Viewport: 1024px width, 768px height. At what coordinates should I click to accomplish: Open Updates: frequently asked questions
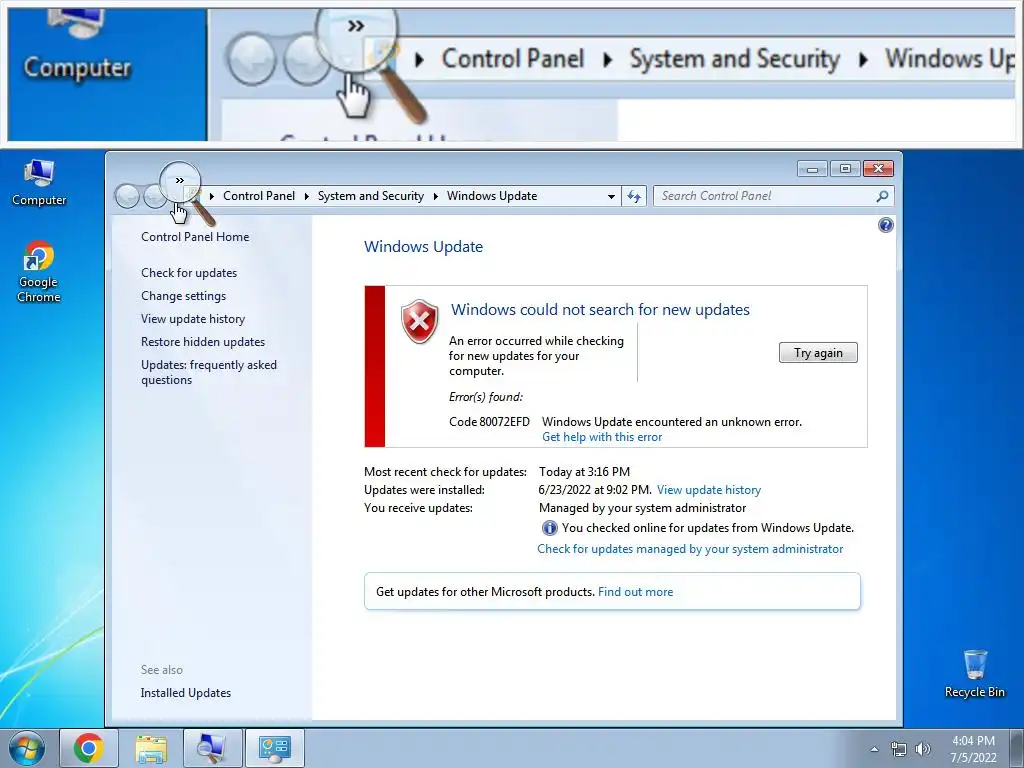(x=209, y=372)
